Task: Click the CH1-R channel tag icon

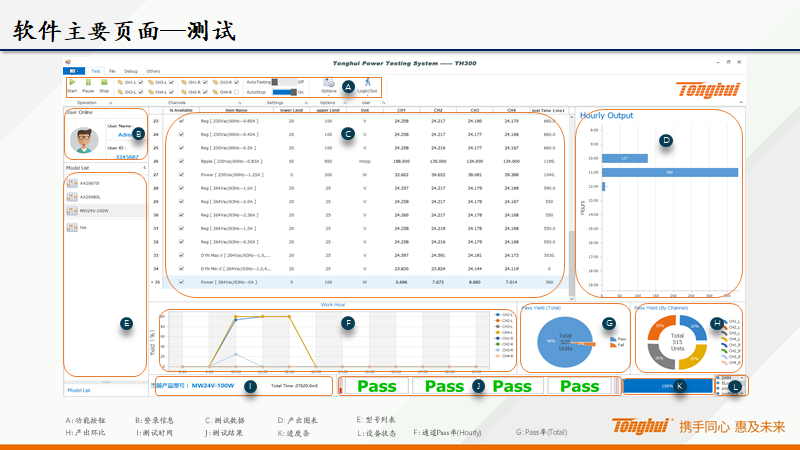Action: (184, 82)
